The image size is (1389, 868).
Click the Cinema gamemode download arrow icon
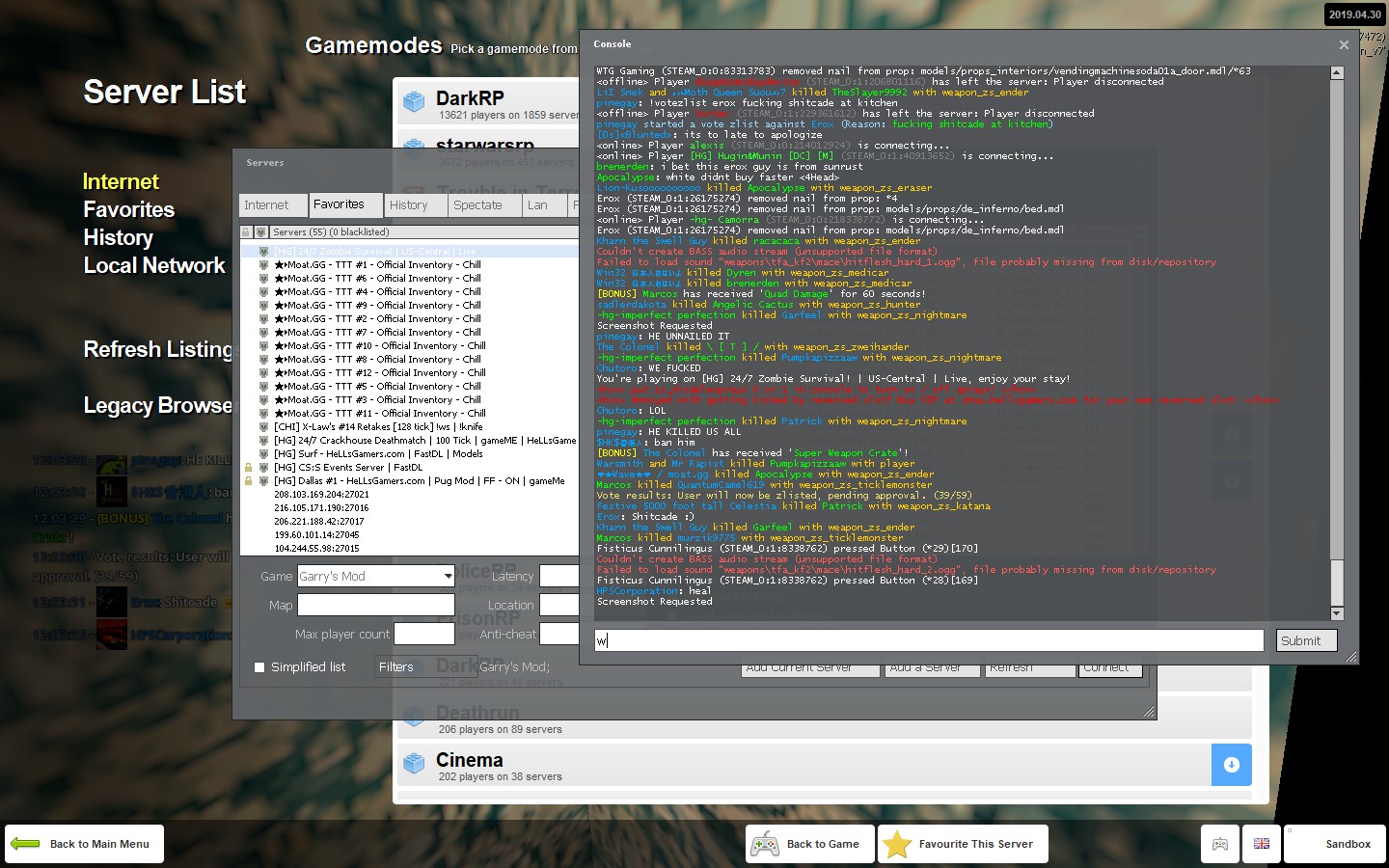click(x=1232, y=765)
